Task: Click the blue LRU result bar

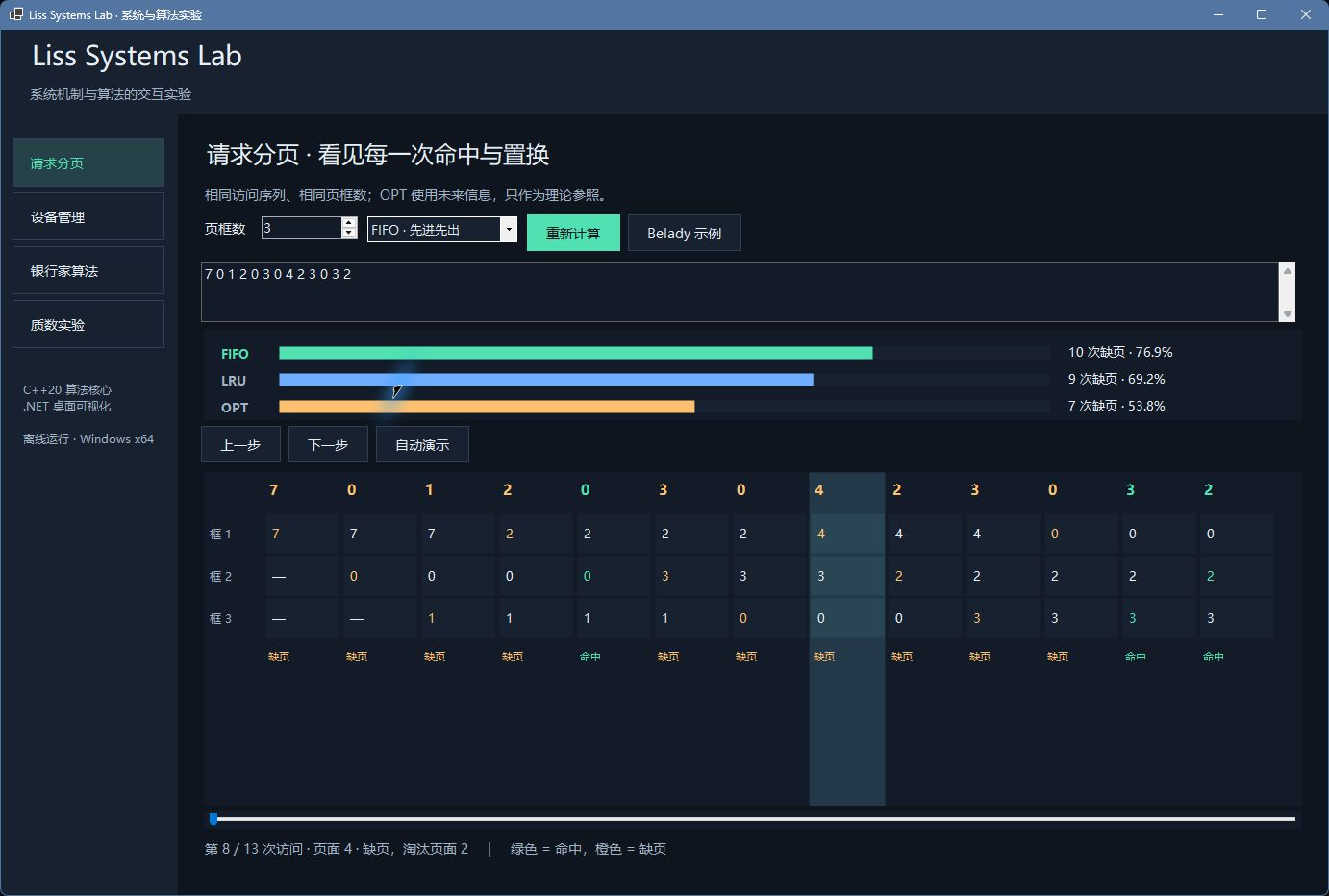Action: [546, 380]
